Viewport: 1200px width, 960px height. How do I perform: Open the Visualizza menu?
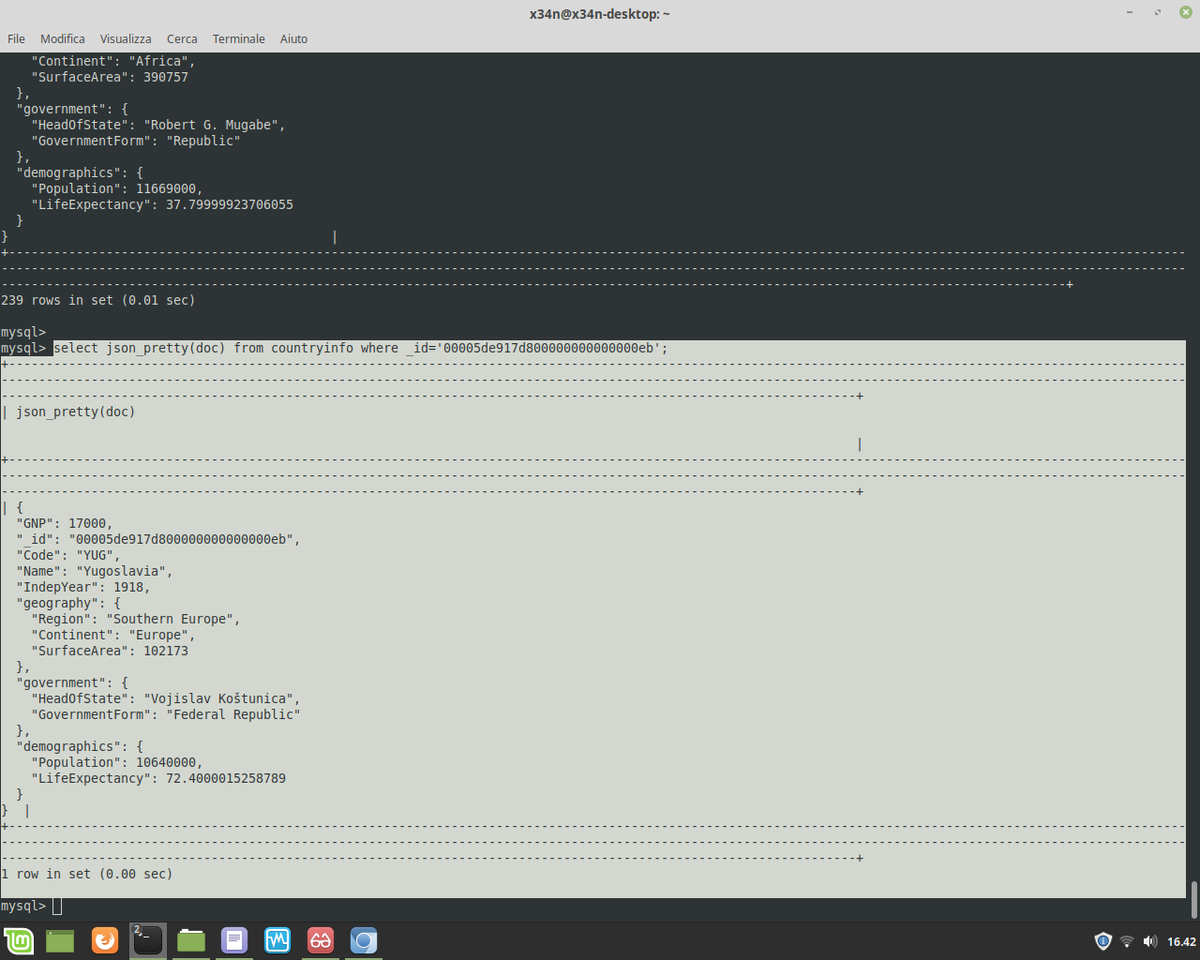[x=126, y=39]
